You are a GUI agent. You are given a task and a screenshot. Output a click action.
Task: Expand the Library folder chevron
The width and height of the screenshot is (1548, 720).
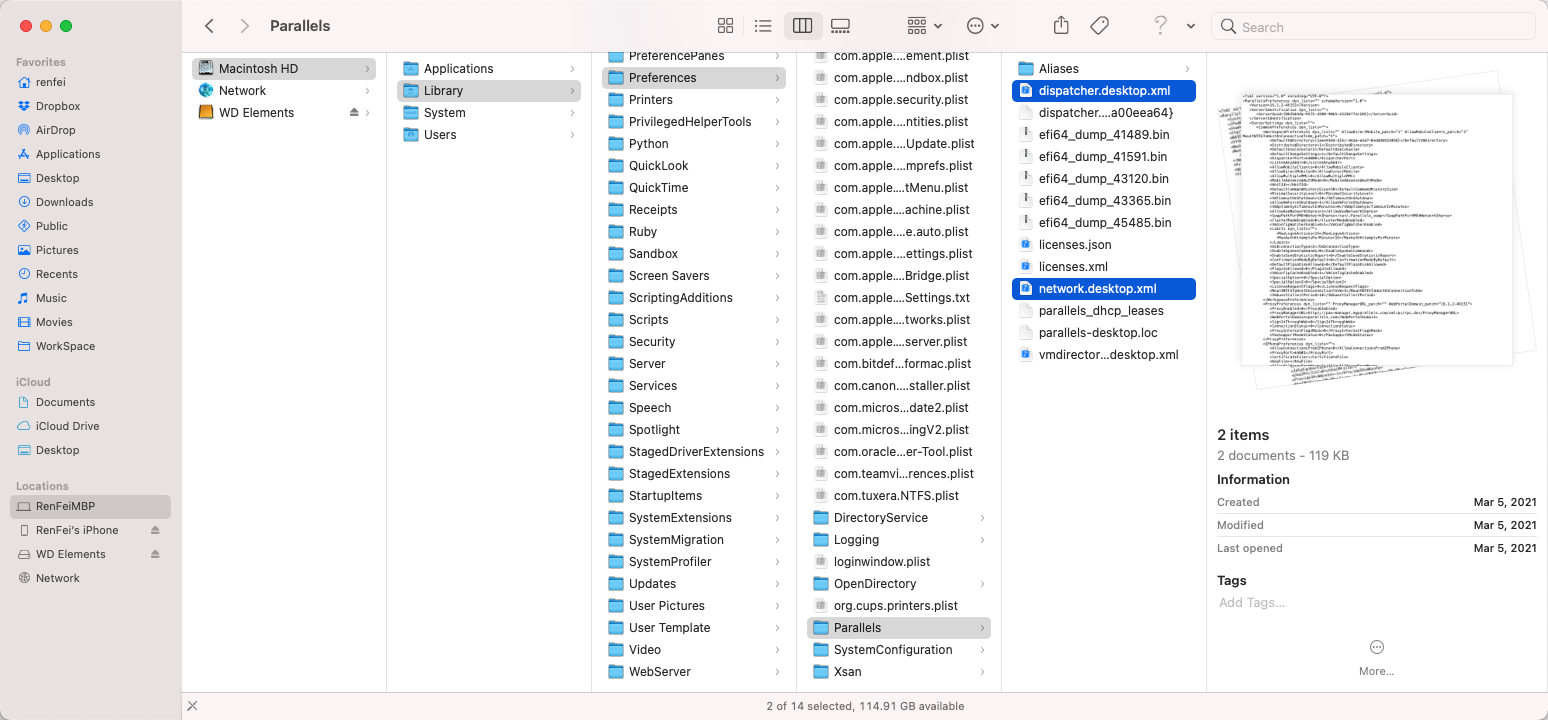[x=572, y=91]
